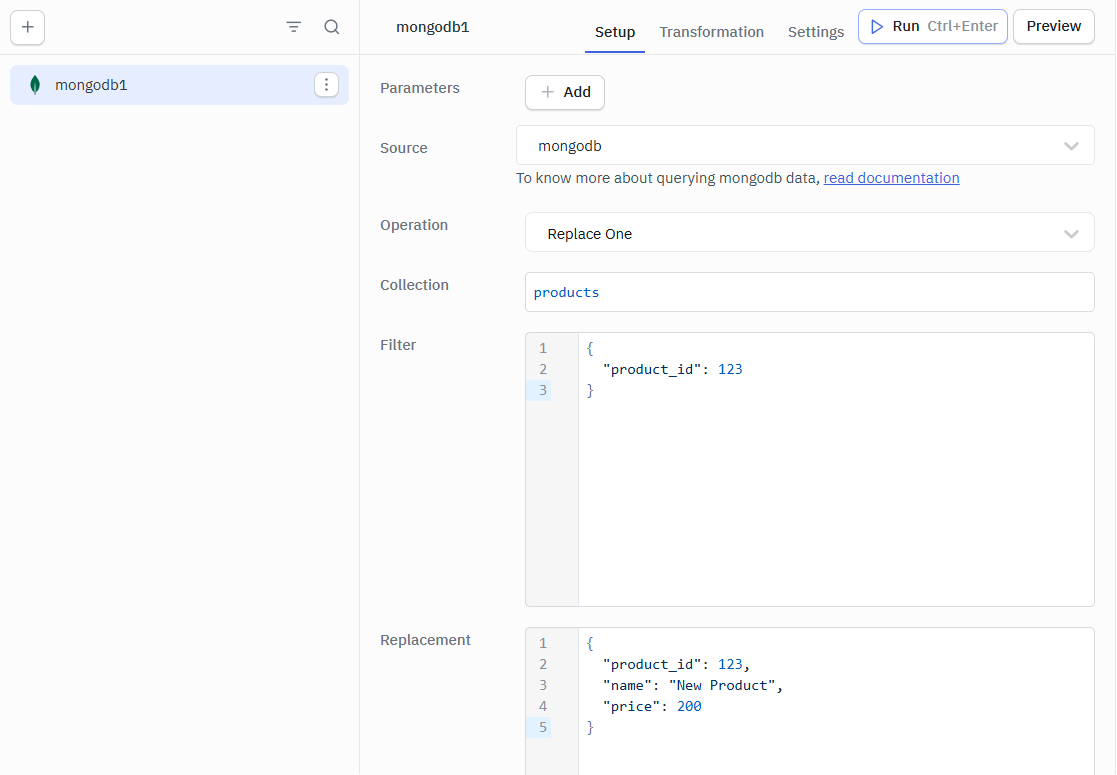
Task: Go to the Settings tab
Action: [815, 32]
